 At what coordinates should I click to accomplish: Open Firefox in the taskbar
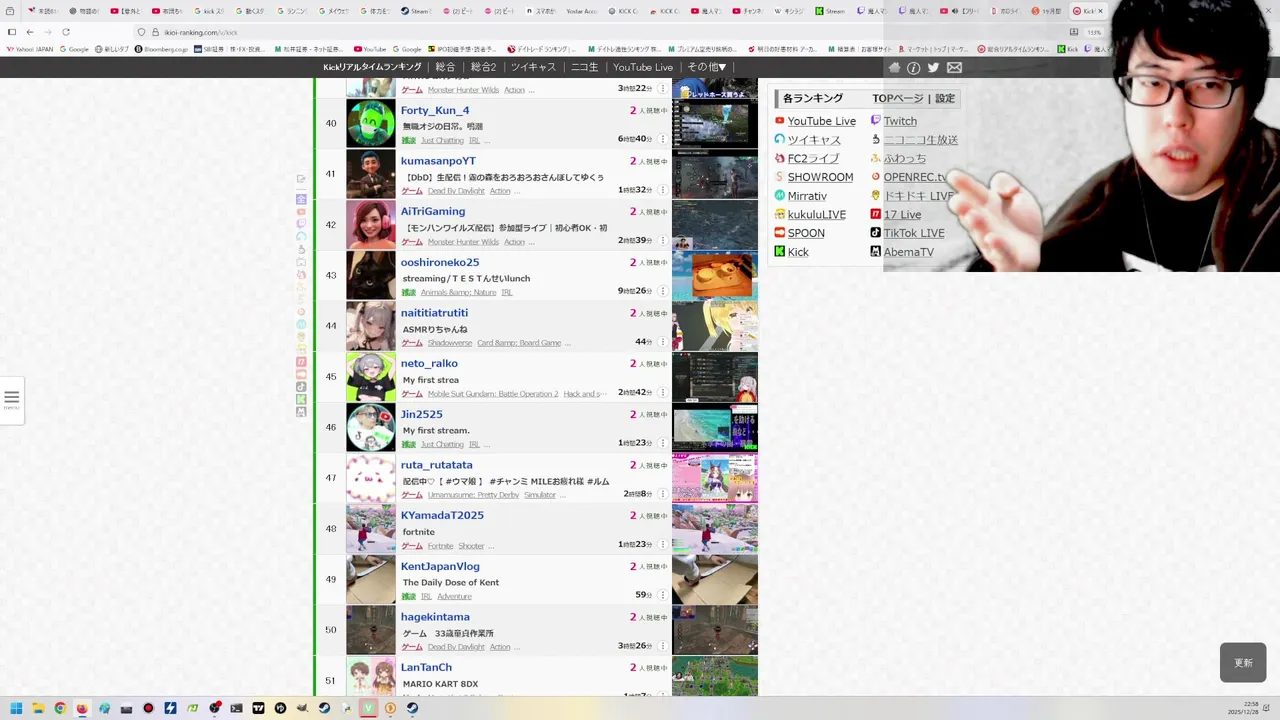click(x=82, y=708)
